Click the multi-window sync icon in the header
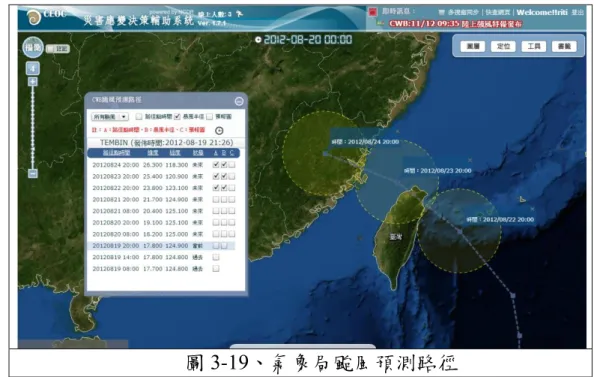The width and height of the screenshot is (594, 377). click(441, 13)
